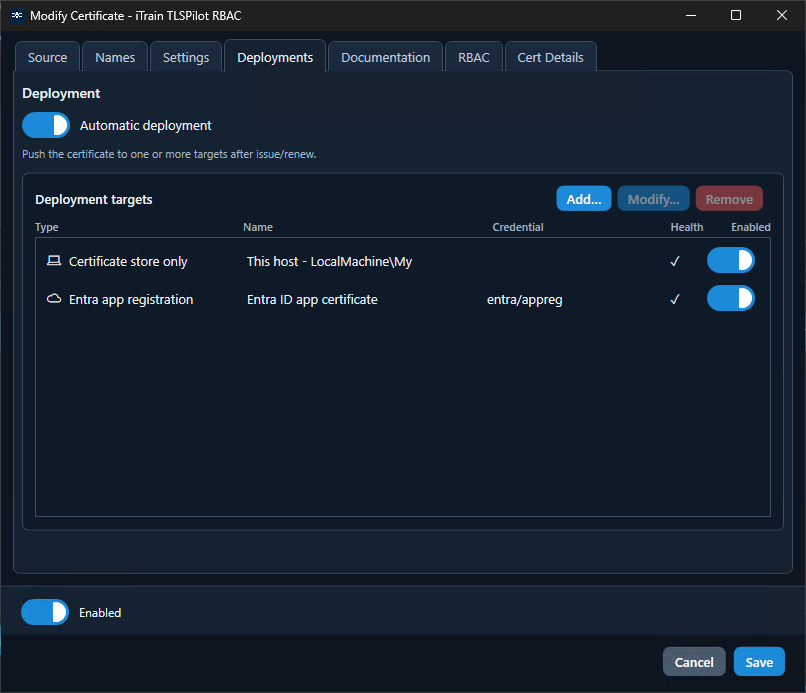Select 'Entra app registration' type text
Viewport: 806px width, 693px height.
[131, 299]
